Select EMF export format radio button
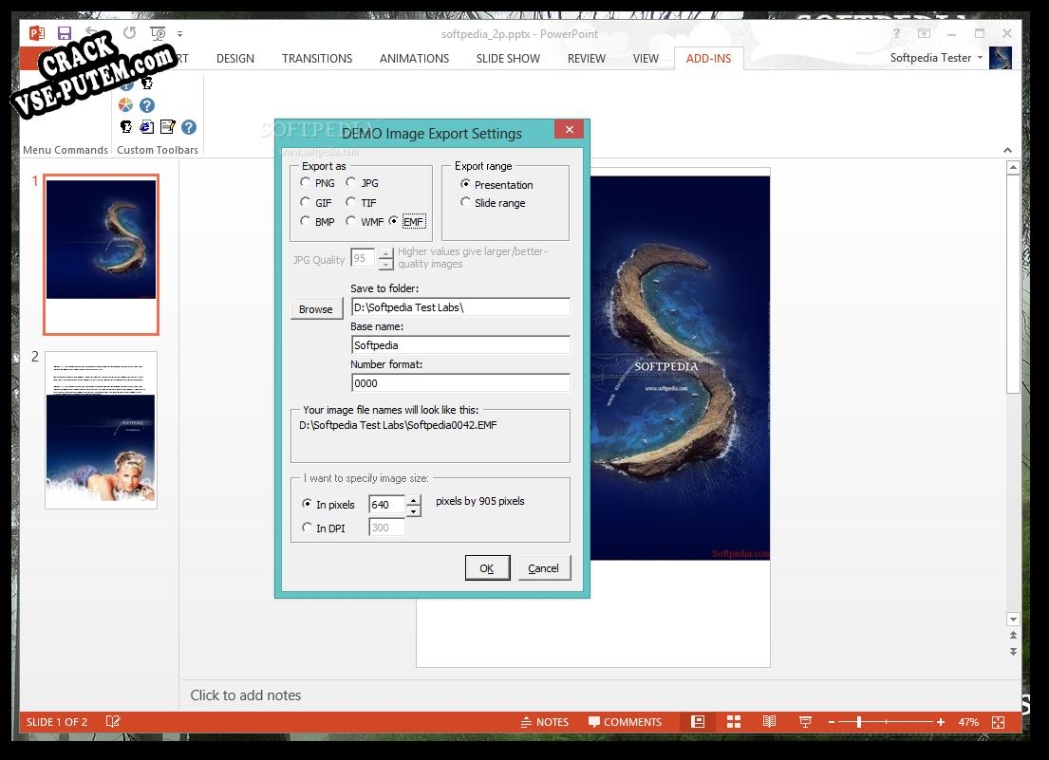Screen dimensions: 1049x760 (393, 221)
